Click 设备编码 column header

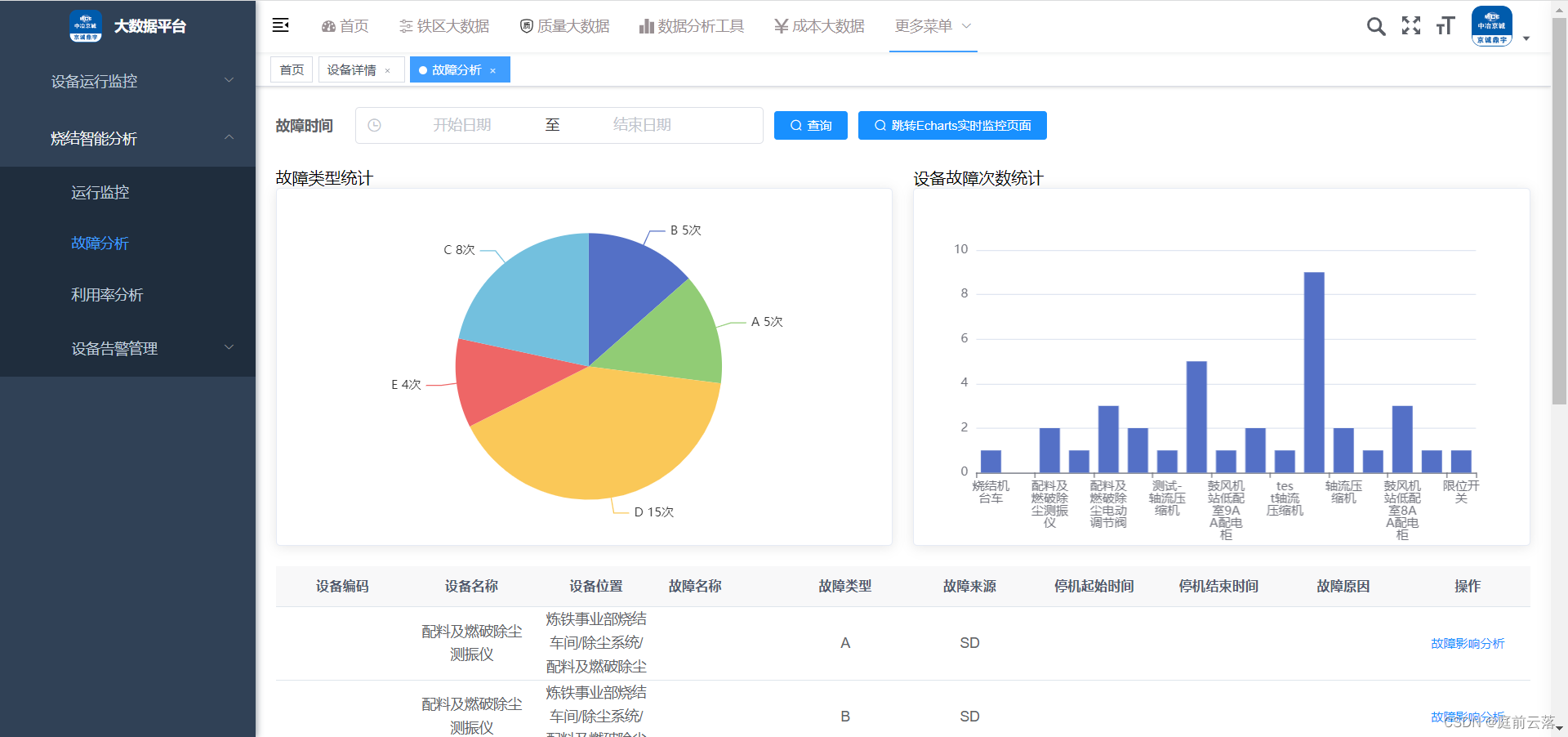pyautogui.click(x=342, y=586)
